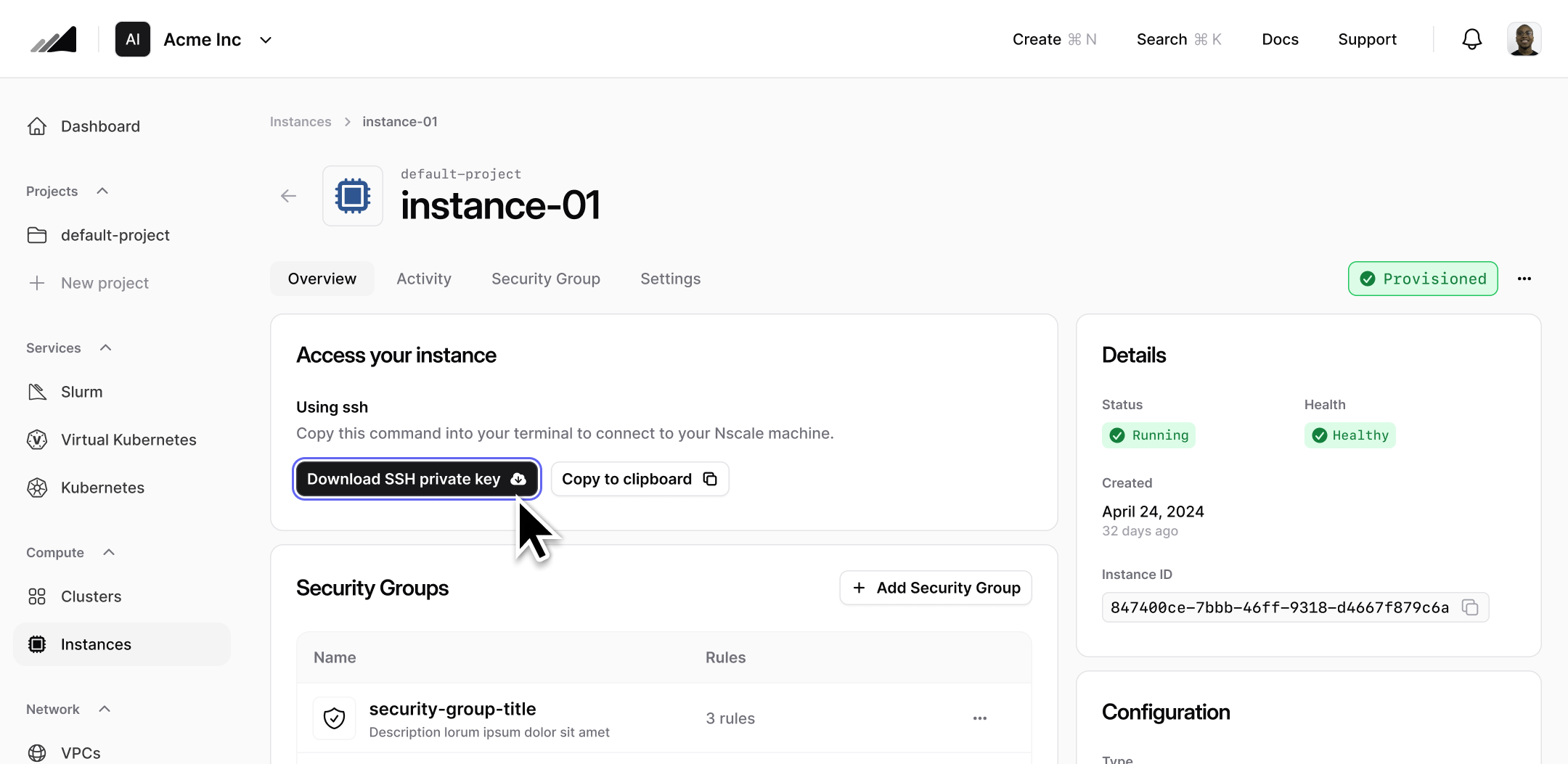Collapse the Compute section
The width and height of the screenshot is (1568, 764).
coord(109,552)
